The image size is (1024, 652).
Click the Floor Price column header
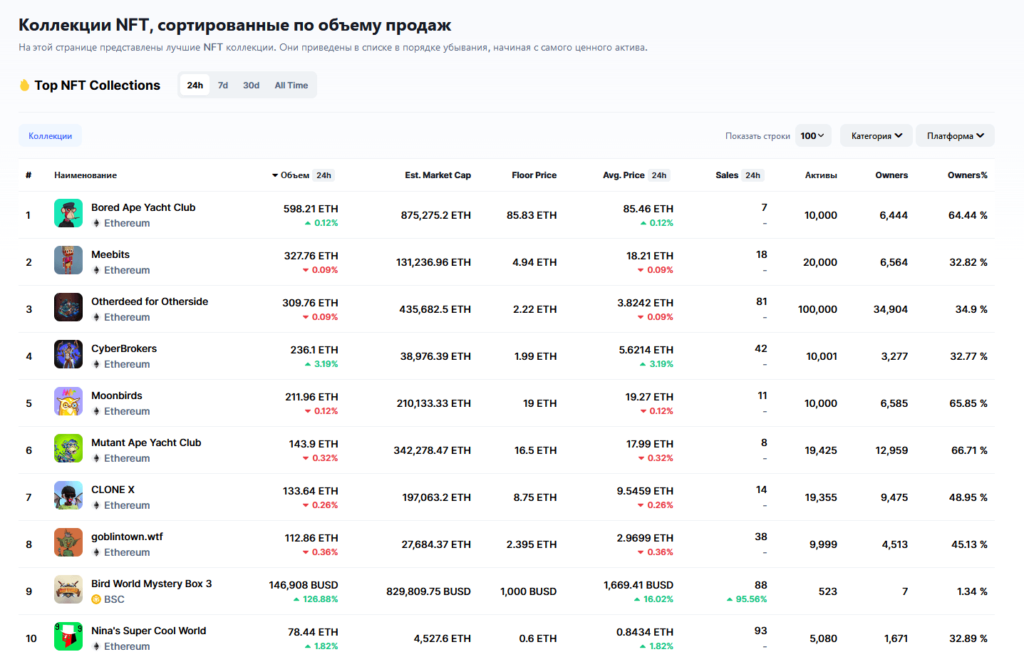pos(533,176)
